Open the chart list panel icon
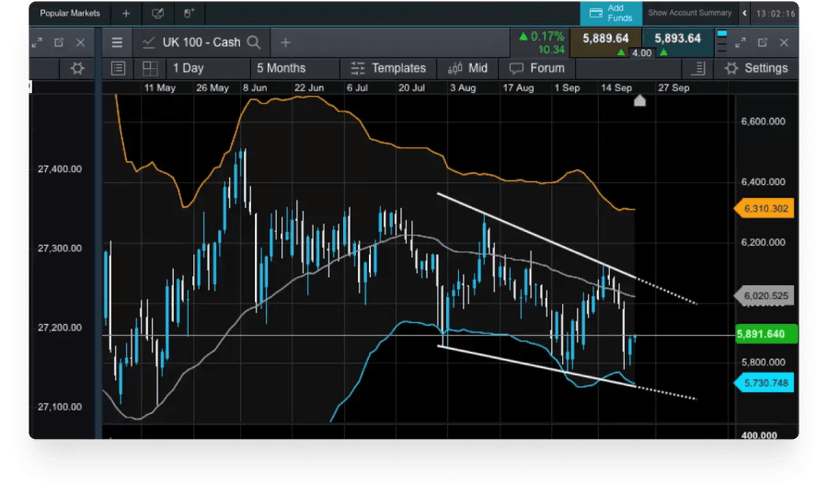The height and width of the screenshot is (496, 828). pos(118,68)
